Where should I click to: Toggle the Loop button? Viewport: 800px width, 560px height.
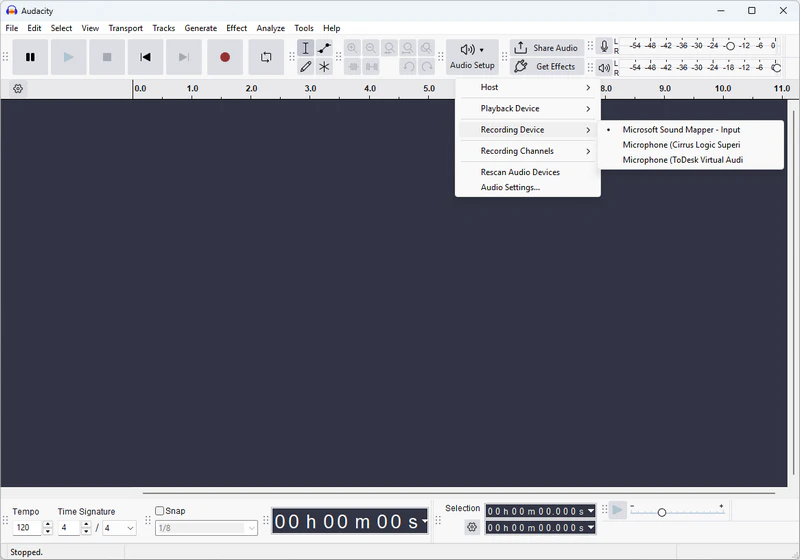(x=266, y=57)
